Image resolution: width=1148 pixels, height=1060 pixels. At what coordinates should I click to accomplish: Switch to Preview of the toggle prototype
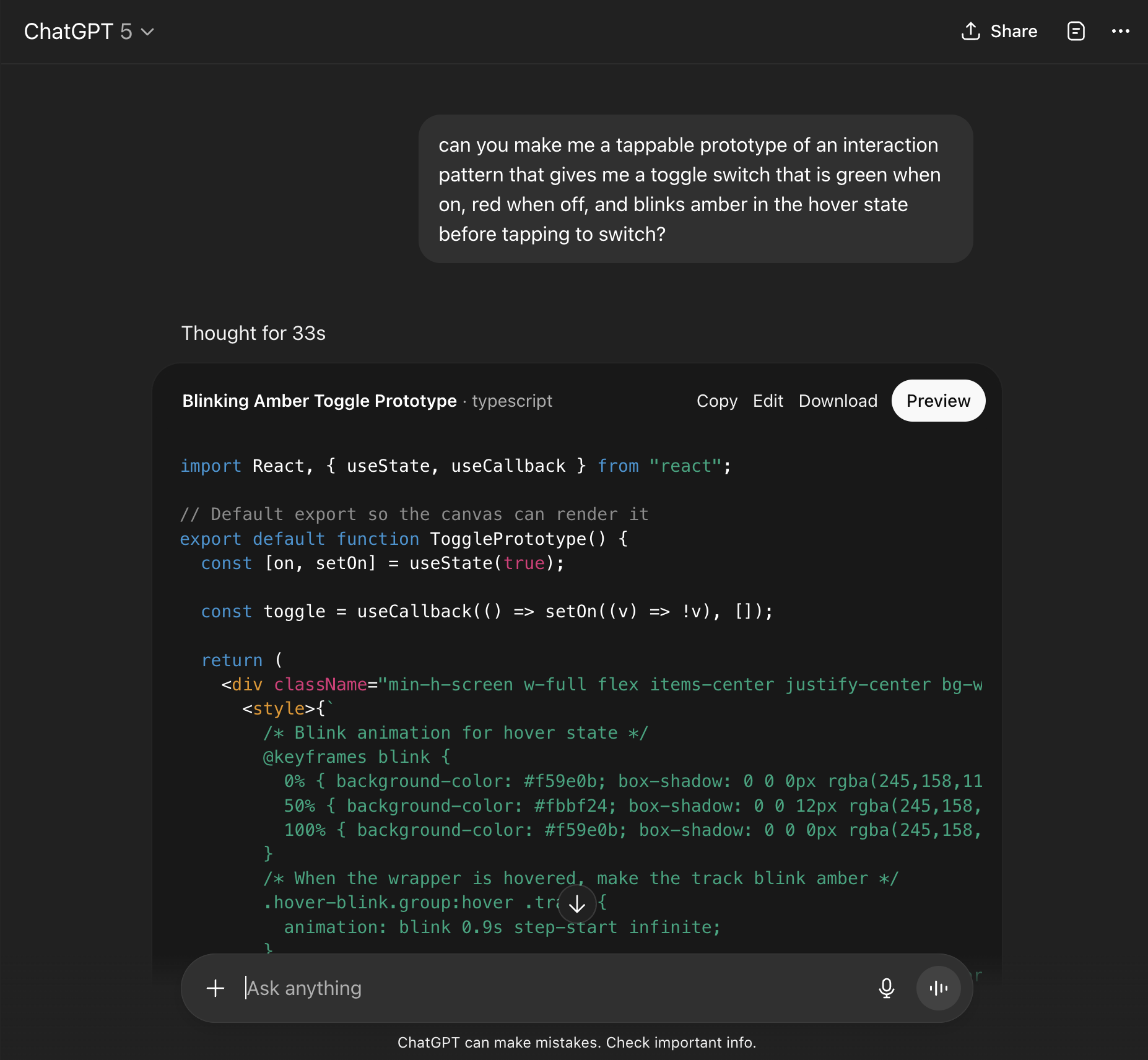click(937, 401)
